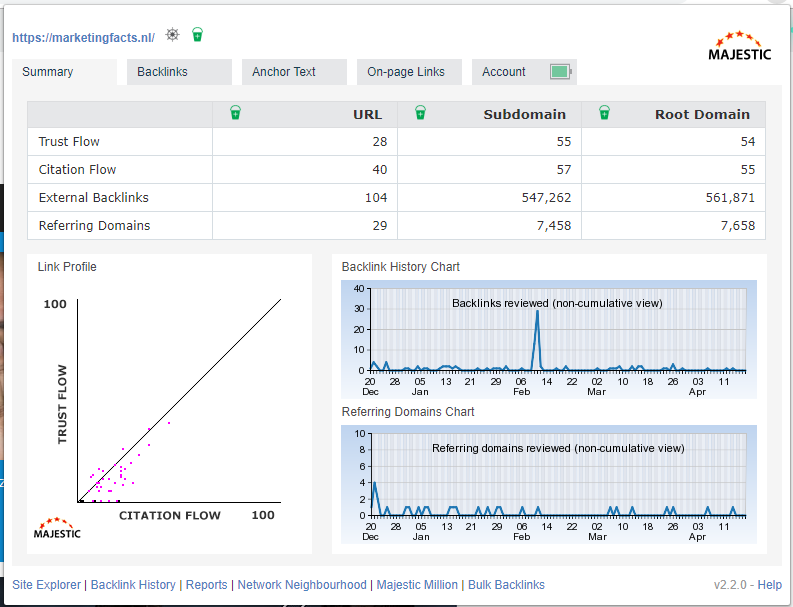Switch to the Backlinks tab
Image resolution: width=793 pixels, height=607 pixels.
pyautogui.click(x=162, y=72)
